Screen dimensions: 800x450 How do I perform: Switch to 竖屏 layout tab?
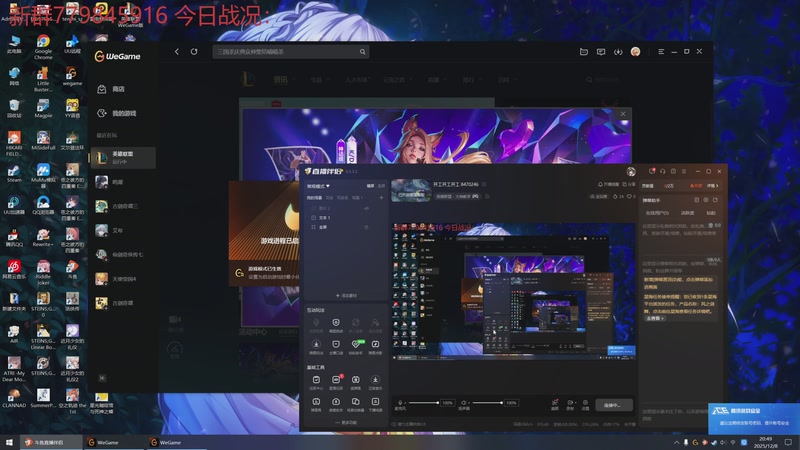click(381, 186)
